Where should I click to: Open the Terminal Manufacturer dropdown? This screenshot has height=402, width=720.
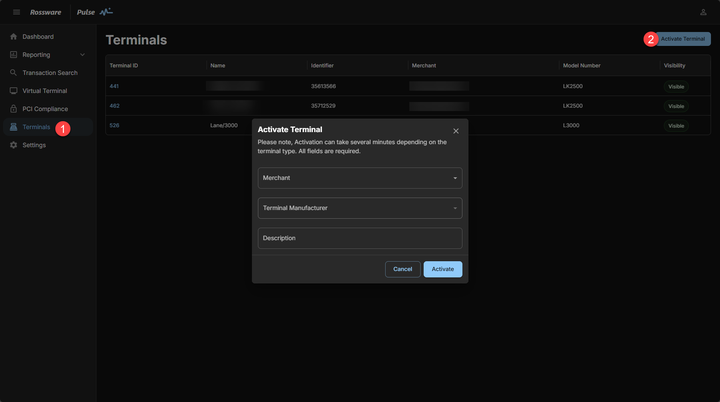[360, 208]
